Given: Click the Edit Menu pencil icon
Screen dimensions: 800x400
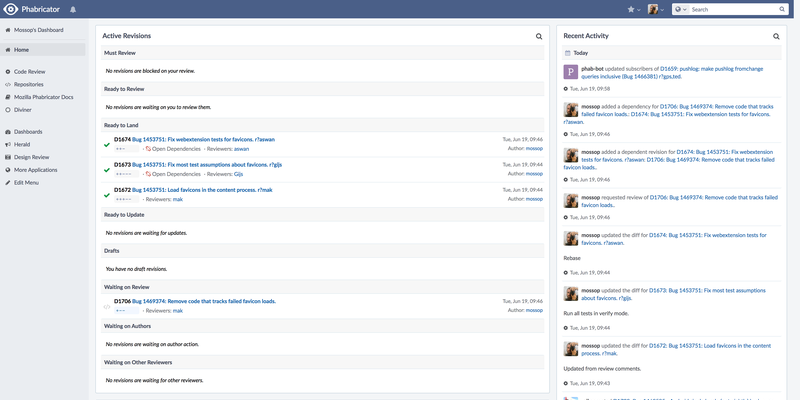Looking at the screenshot, I should click(x=8, y=183).
